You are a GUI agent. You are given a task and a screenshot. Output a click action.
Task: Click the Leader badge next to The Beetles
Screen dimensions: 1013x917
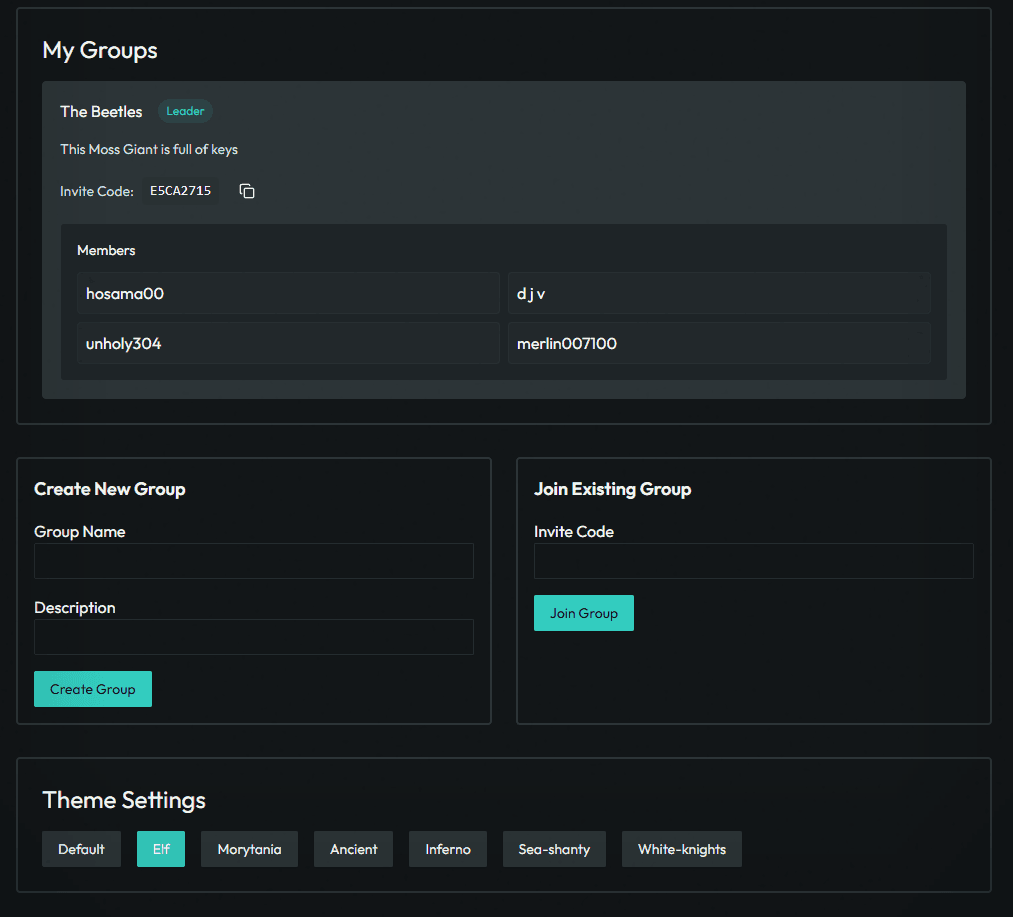coord(185,111)
